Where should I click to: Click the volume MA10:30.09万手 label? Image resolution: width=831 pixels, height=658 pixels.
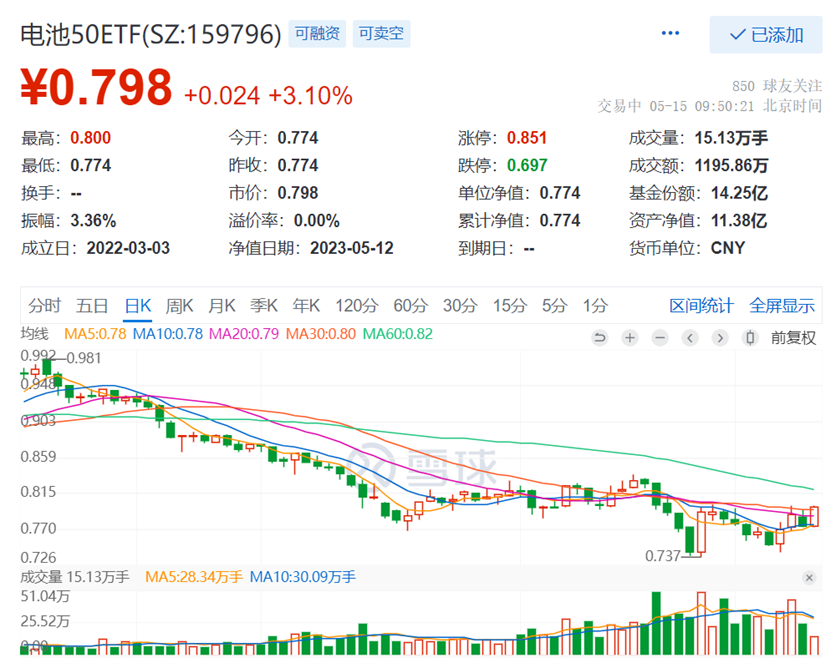click(303, 576)
